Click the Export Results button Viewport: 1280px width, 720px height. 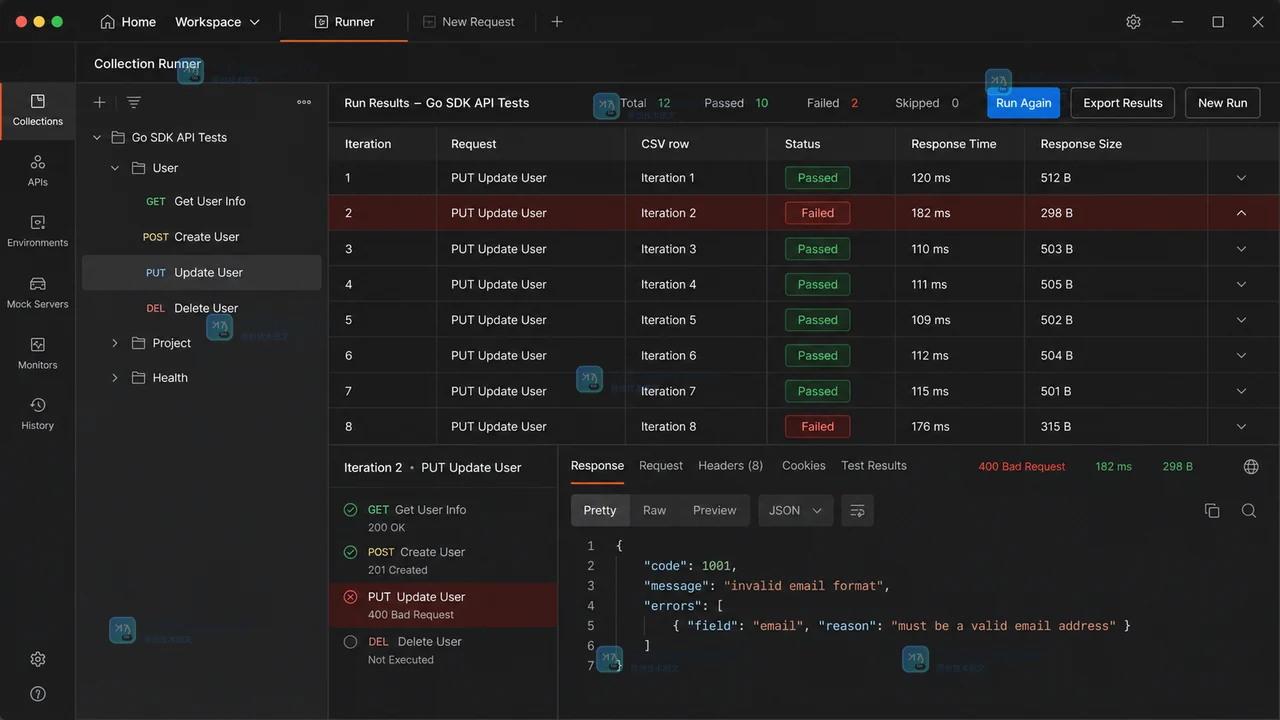(x=1123, y=103)
